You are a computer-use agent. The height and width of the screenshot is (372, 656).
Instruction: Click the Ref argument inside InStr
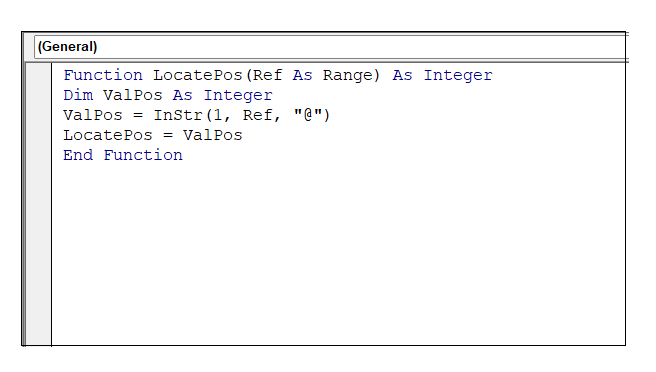coord(258,115)
